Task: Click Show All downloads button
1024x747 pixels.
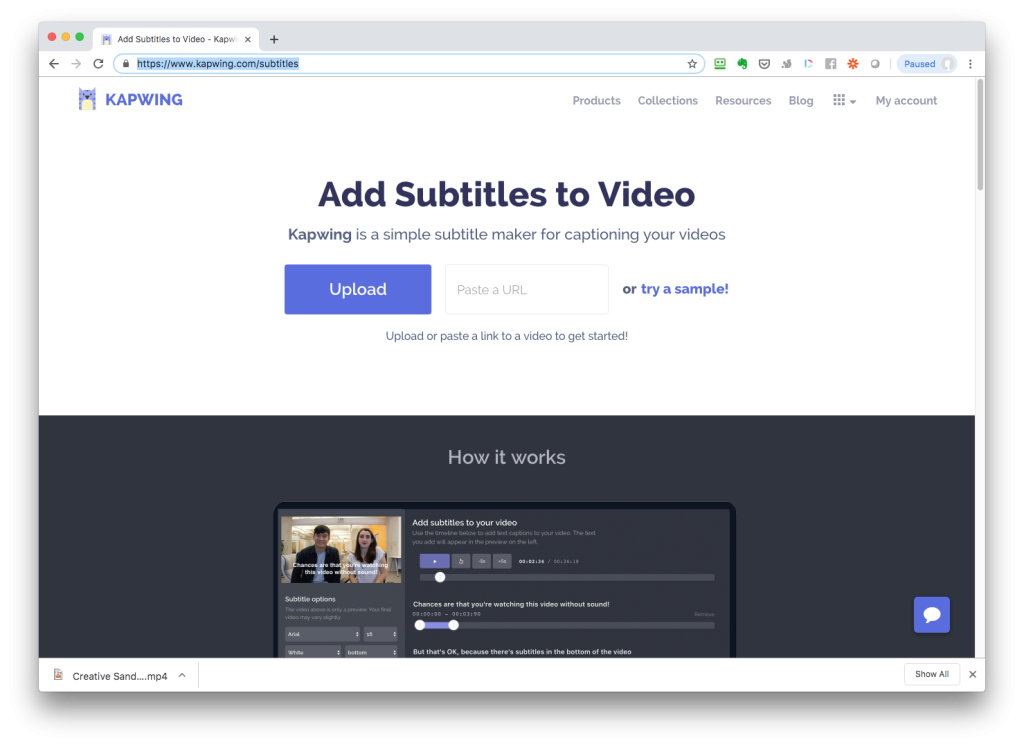Action: point(932,674)
